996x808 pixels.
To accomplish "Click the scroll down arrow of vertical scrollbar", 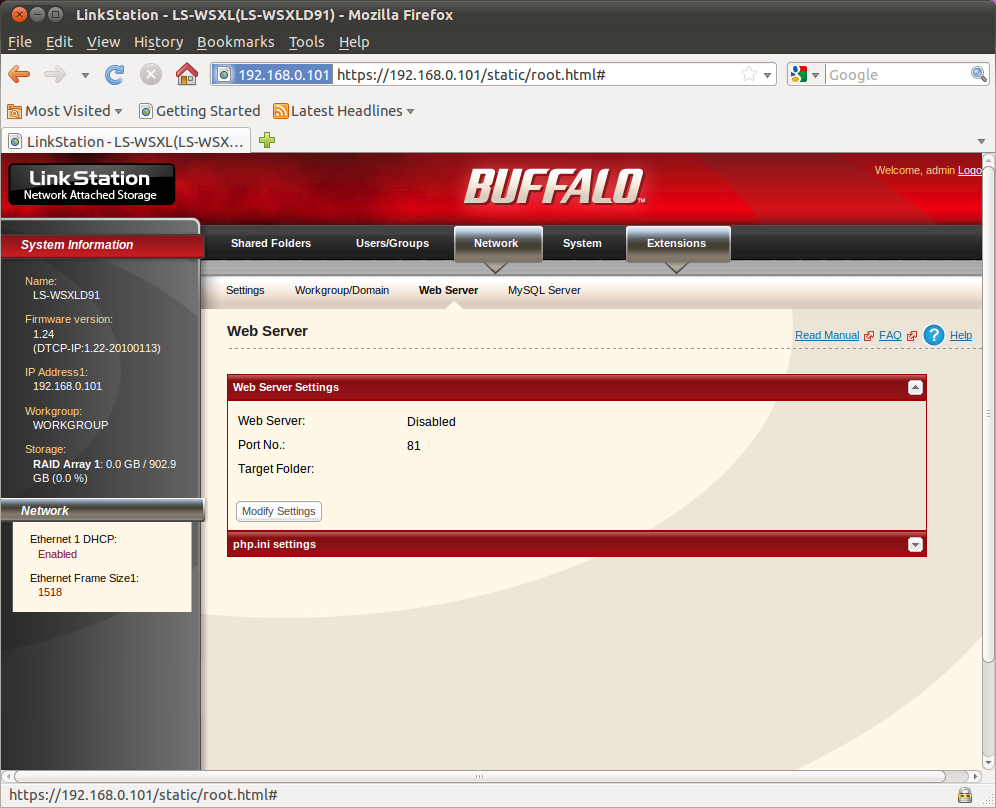I will click(988, 762).
